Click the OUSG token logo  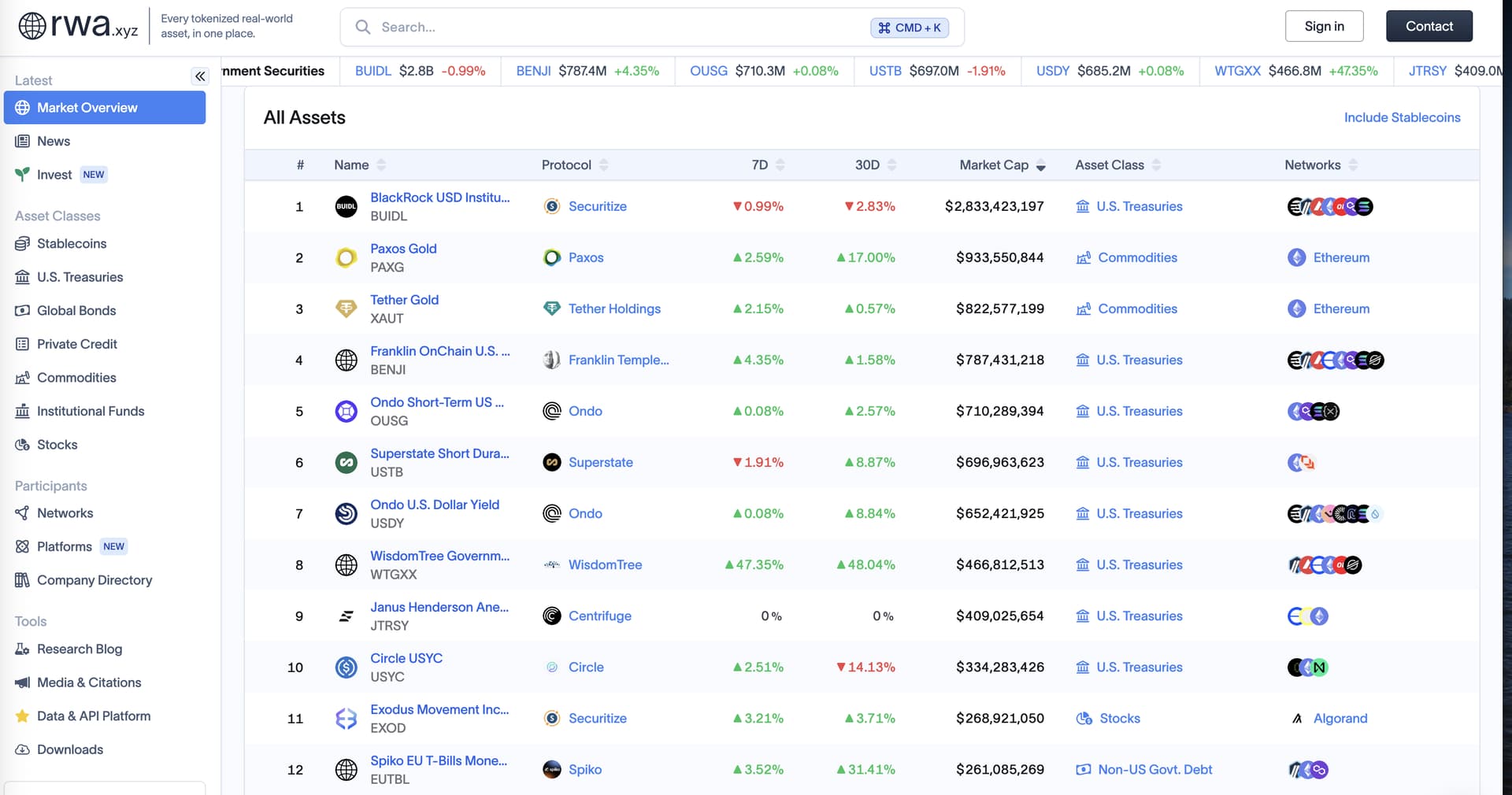[x=346, y=411]
